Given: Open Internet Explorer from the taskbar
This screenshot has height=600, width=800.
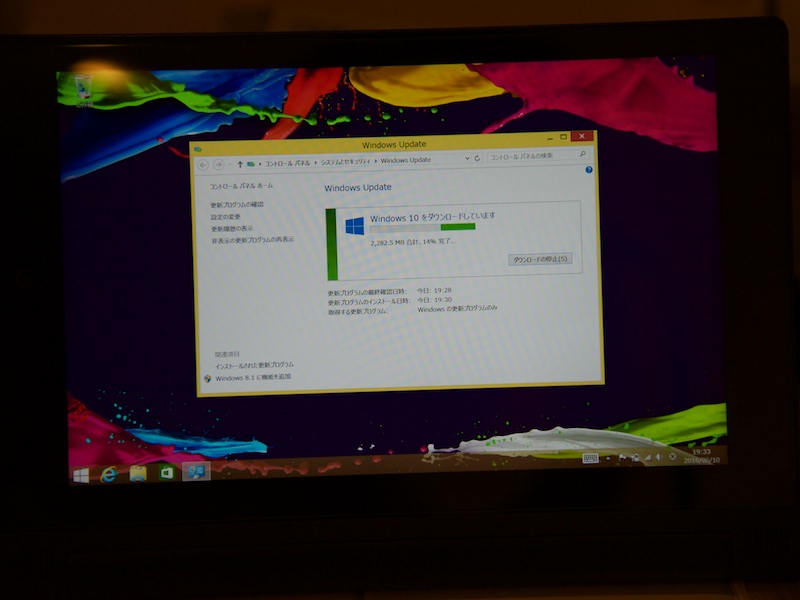Looking at the screenshot, I should point(109,473).
